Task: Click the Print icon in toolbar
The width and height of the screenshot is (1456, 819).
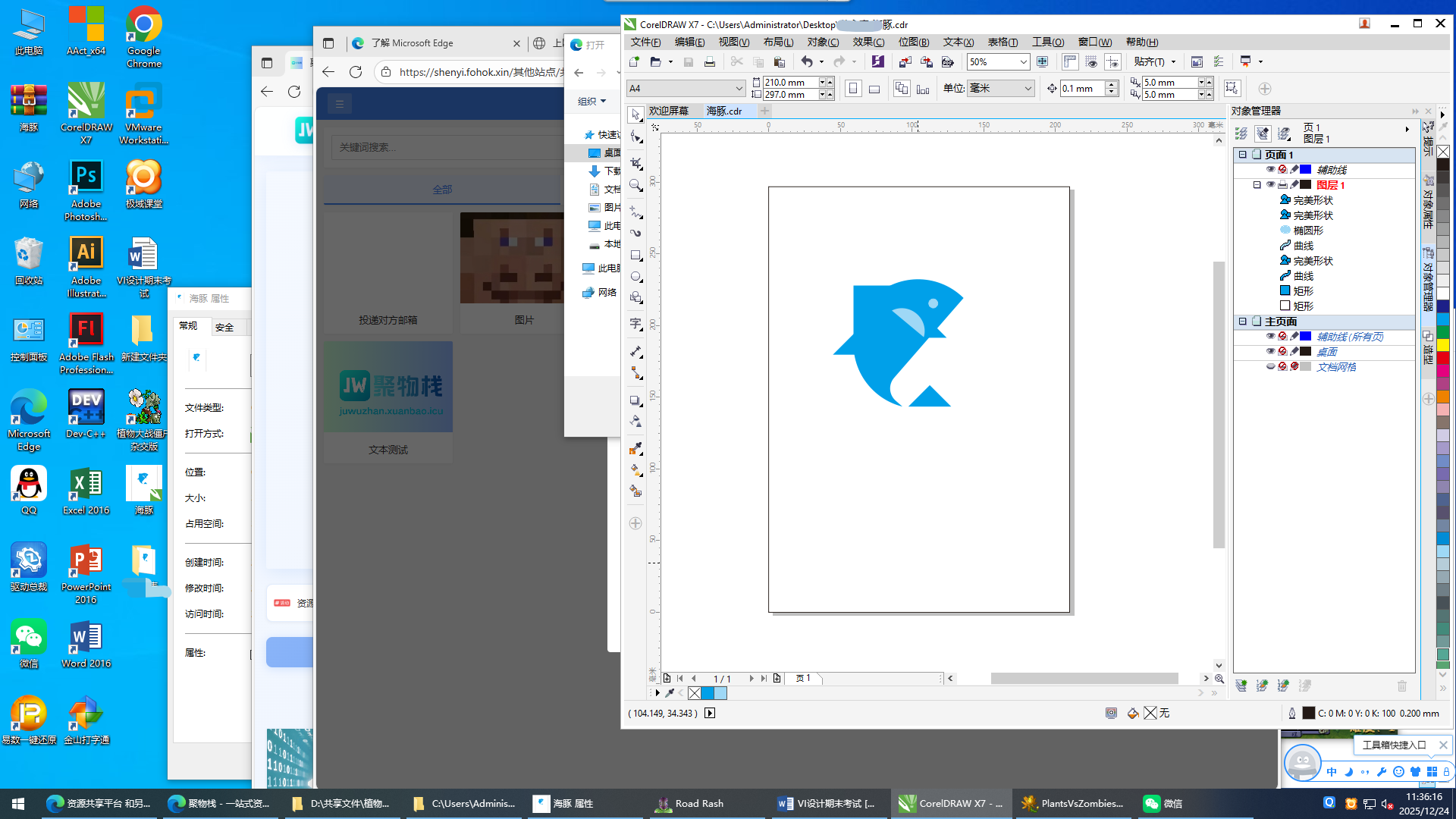Action: point(710,62)
